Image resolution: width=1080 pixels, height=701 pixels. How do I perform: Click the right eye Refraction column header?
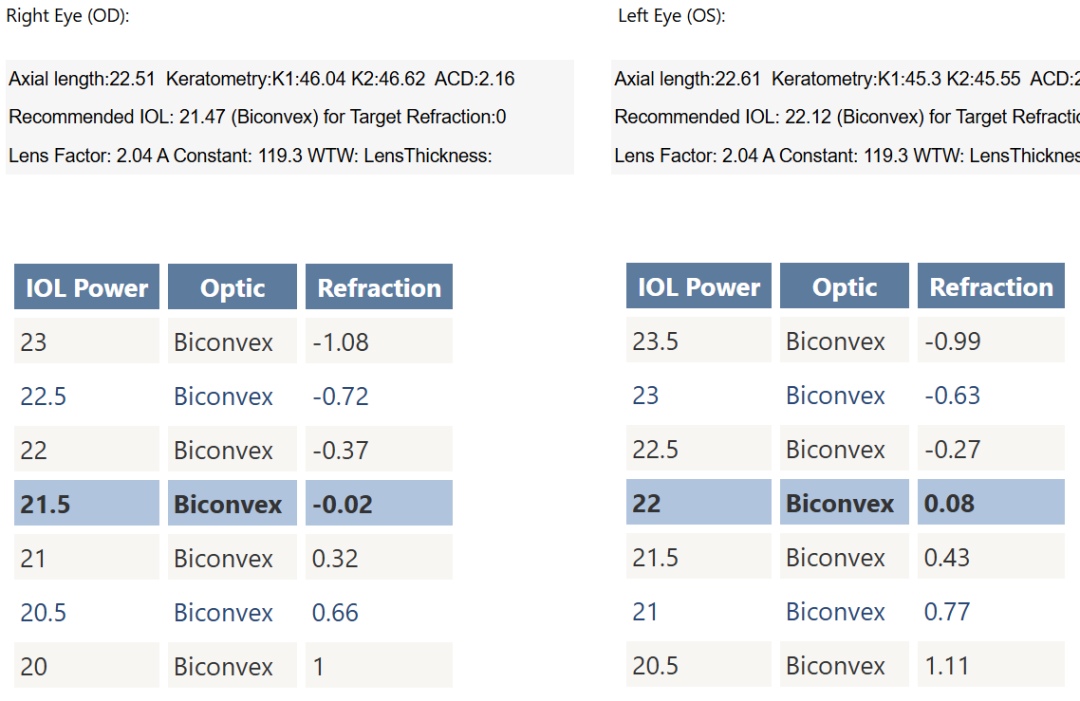[379, 288]
